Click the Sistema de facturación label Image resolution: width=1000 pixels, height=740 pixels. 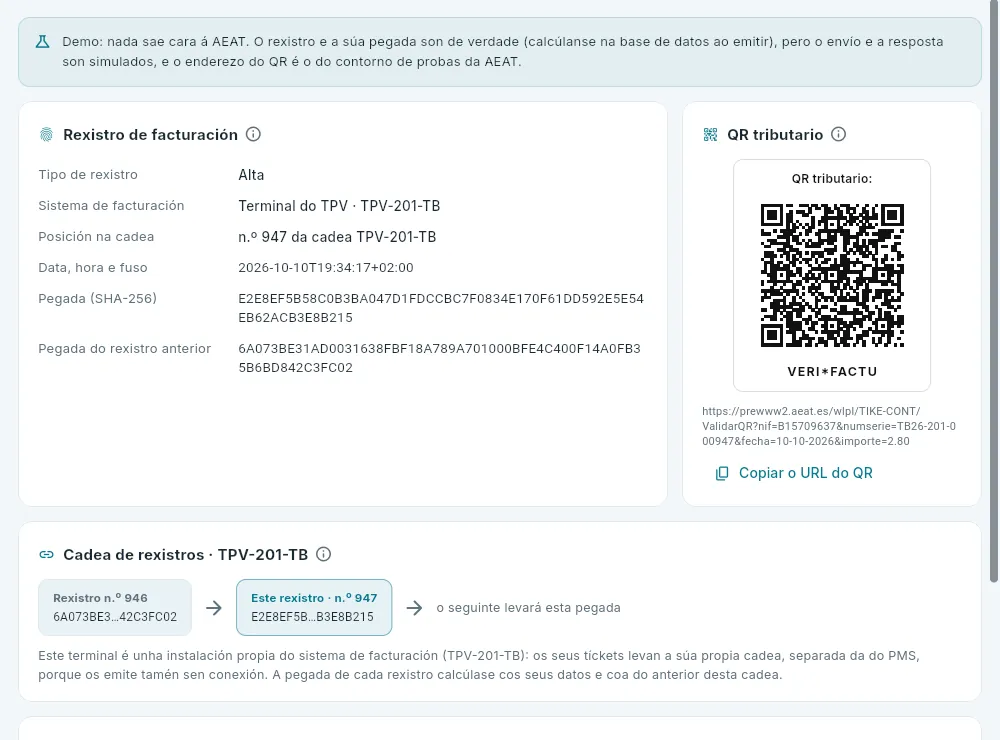point(111,205)
